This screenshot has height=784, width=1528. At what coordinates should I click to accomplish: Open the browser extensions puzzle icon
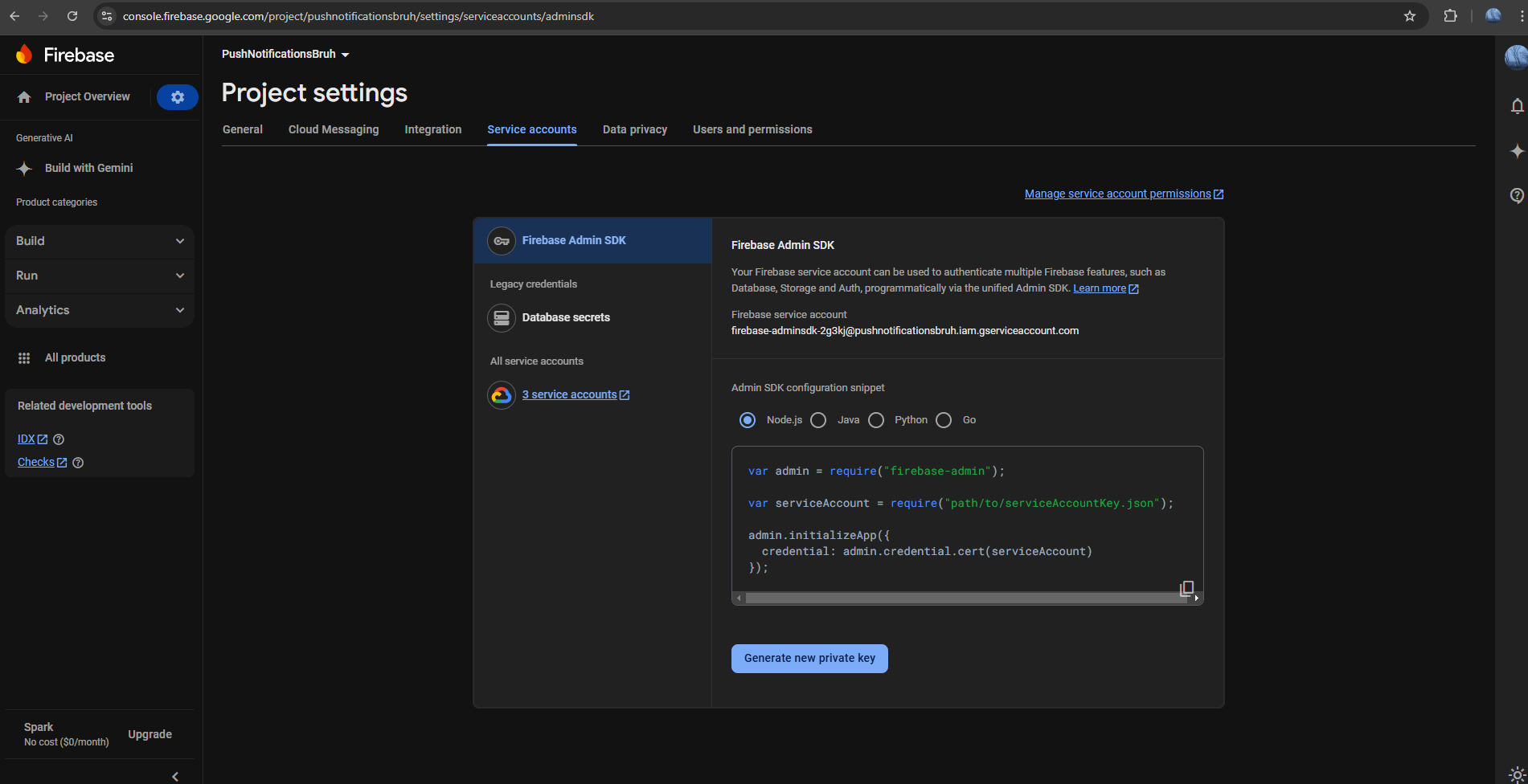click(x=1450, y=16)
